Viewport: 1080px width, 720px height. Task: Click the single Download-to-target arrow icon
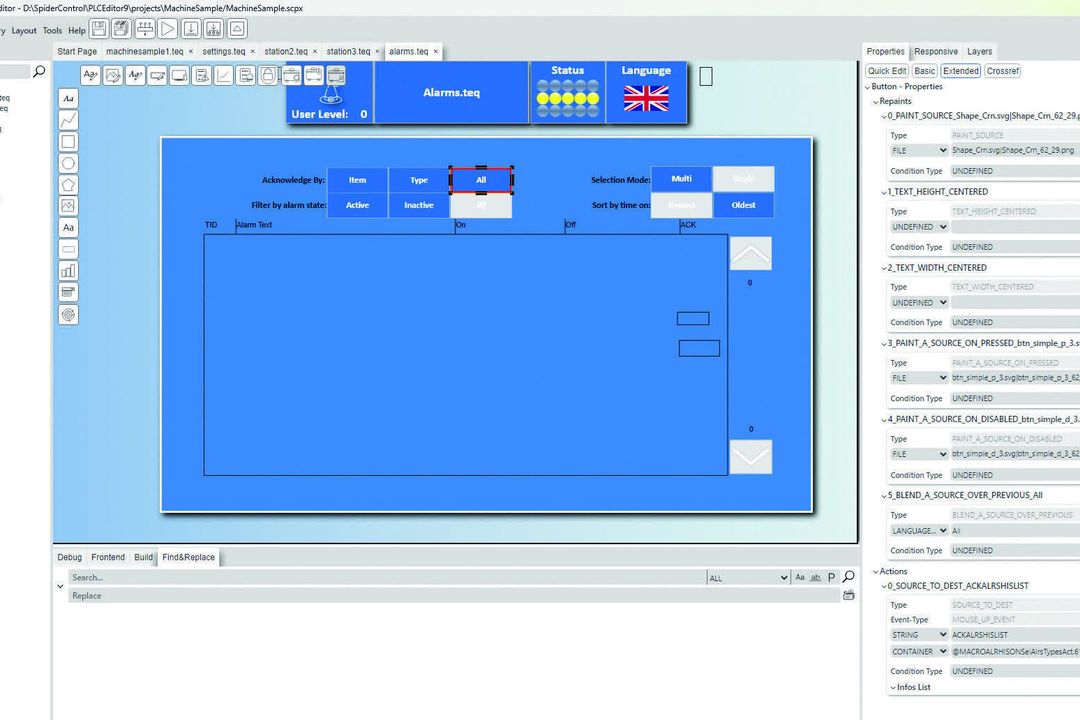[191, 29]
